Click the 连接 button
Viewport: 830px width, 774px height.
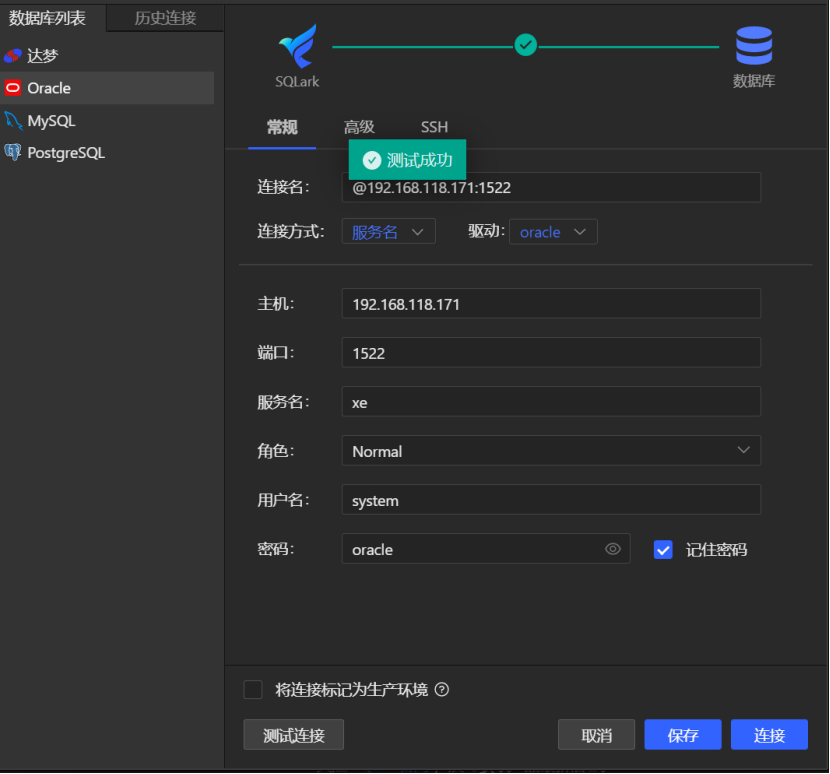[x=769, y=735]
